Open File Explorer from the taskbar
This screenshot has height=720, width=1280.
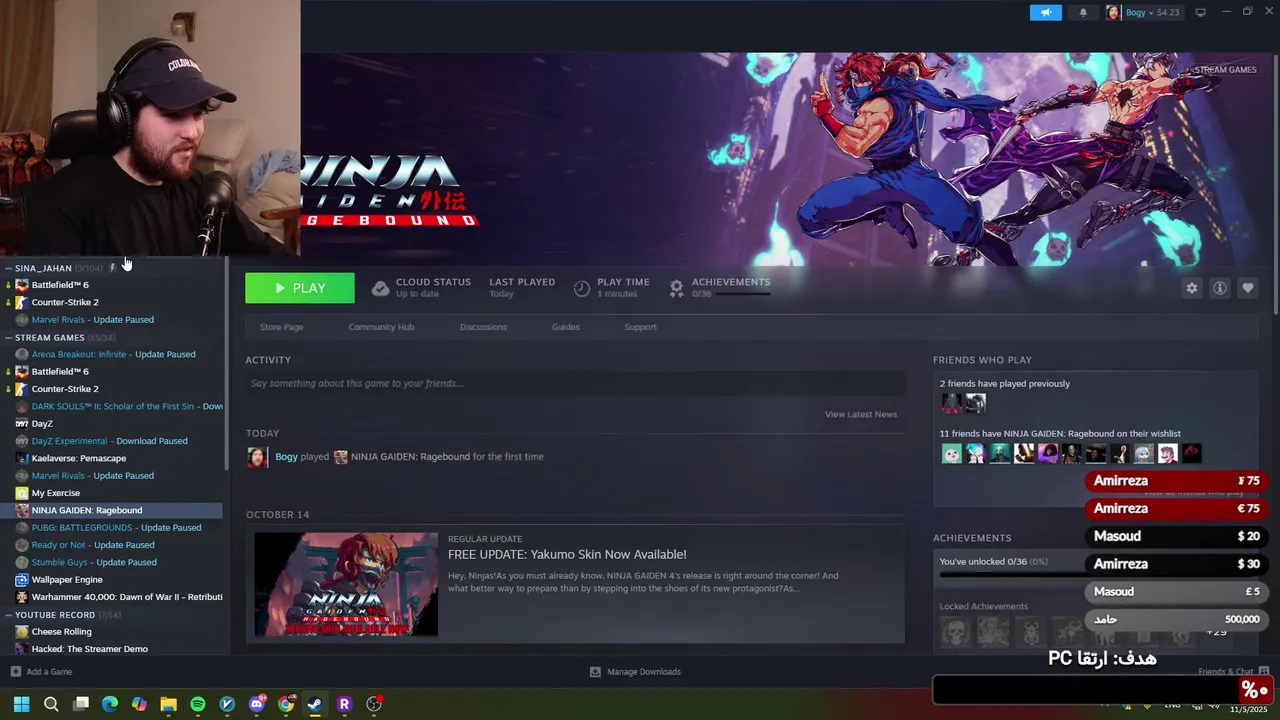(168, 704)
